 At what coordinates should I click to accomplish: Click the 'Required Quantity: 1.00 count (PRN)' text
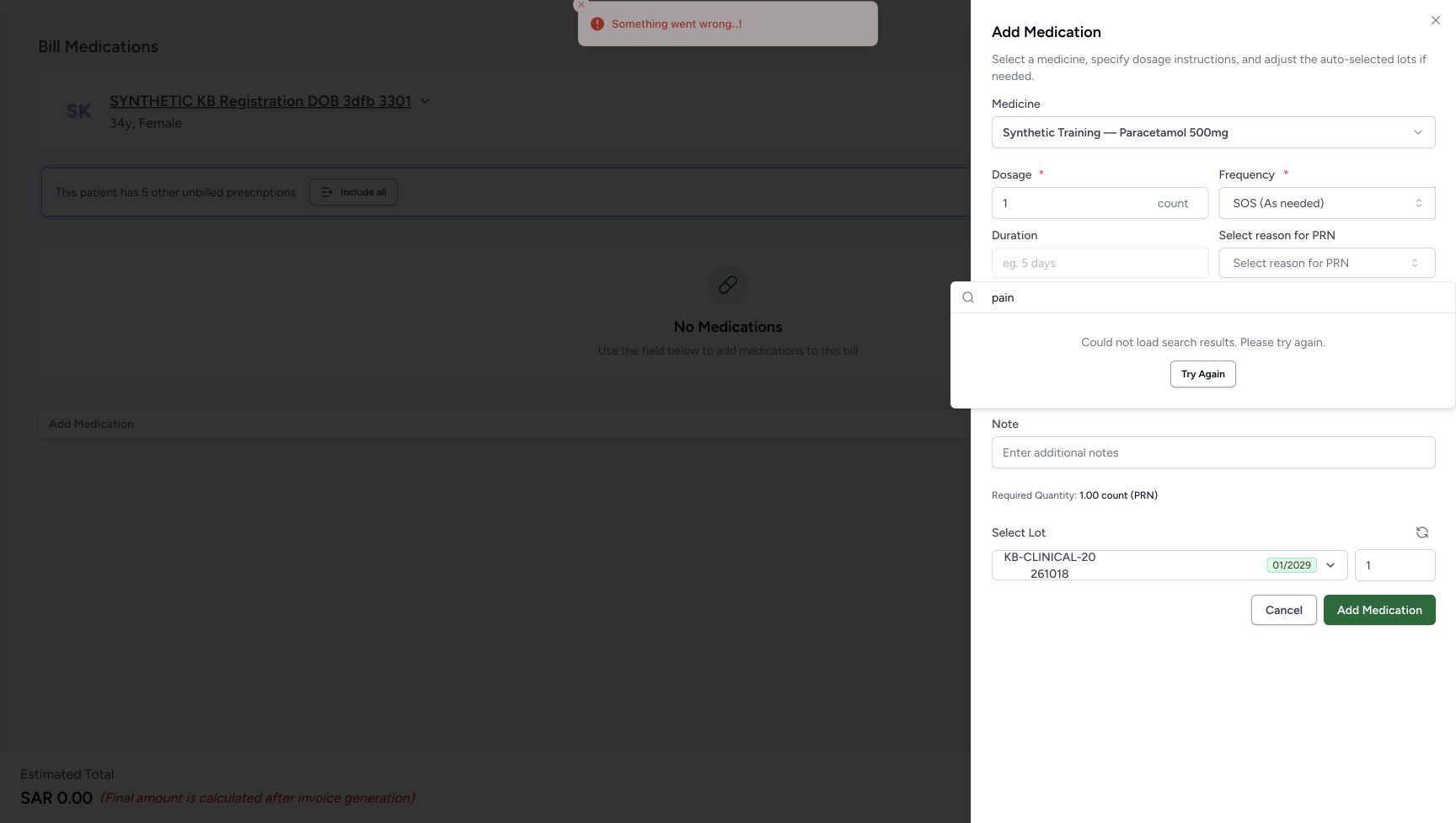point(1074,495)
